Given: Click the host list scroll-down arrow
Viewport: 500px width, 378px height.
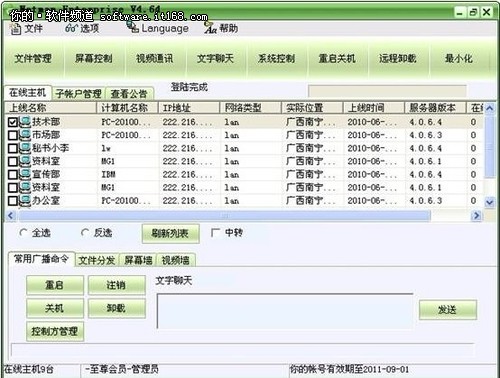Looking at the screenshot, I should (x=489, y=202).
